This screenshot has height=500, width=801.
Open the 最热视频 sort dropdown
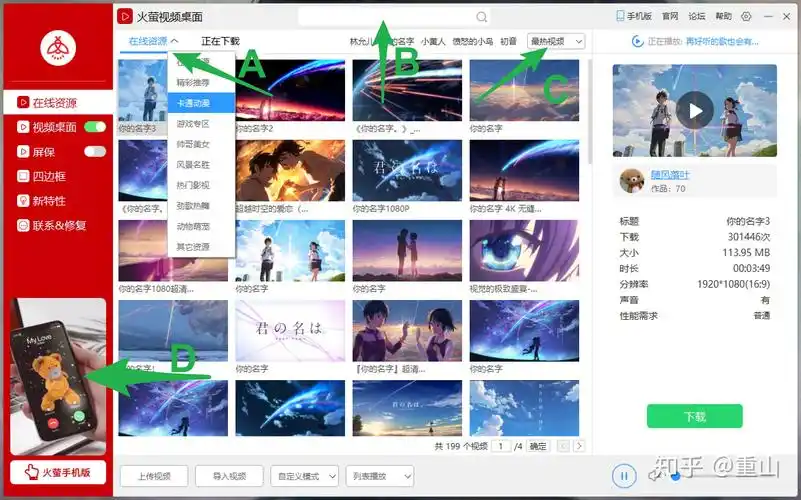(x=556, y=41)
